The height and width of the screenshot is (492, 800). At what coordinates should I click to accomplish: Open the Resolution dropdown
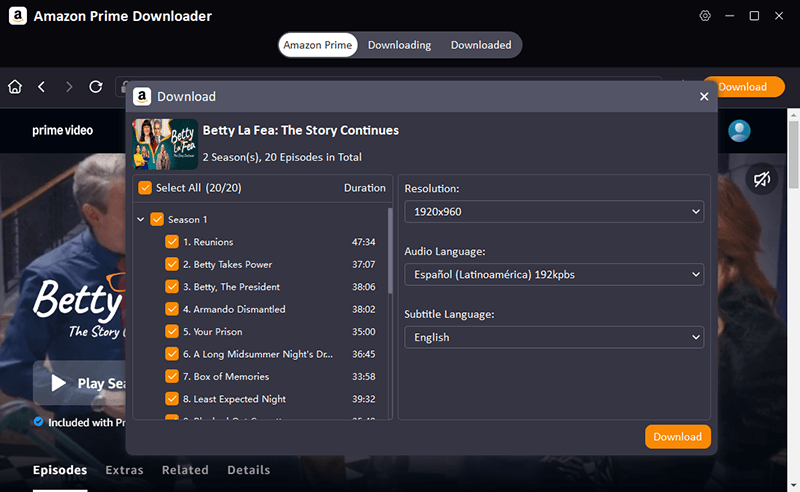coord(554,212)
